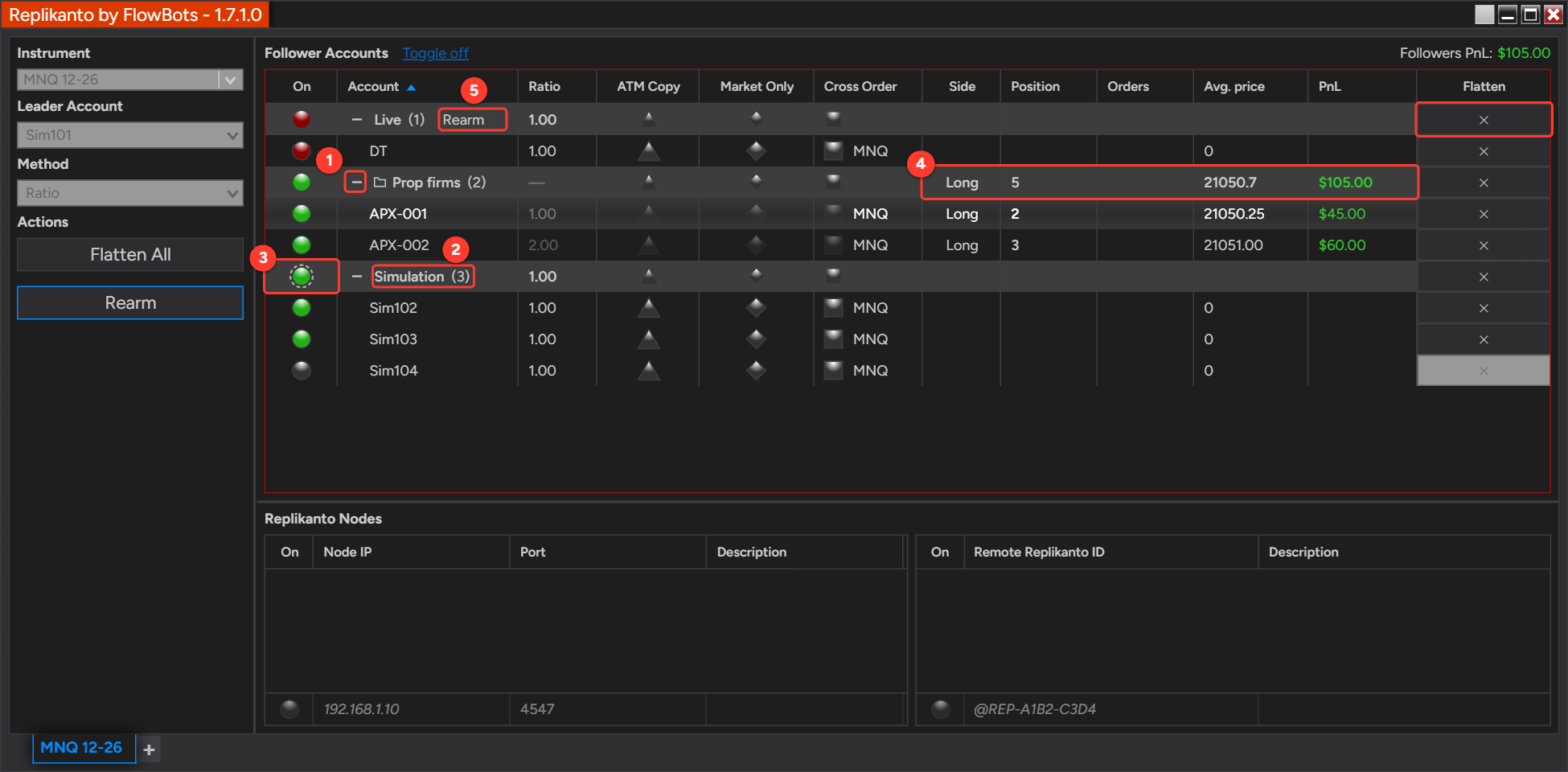Toggle Market Only diamond for Sim103
Screen dimensions: 1568x772
point(756,339)
